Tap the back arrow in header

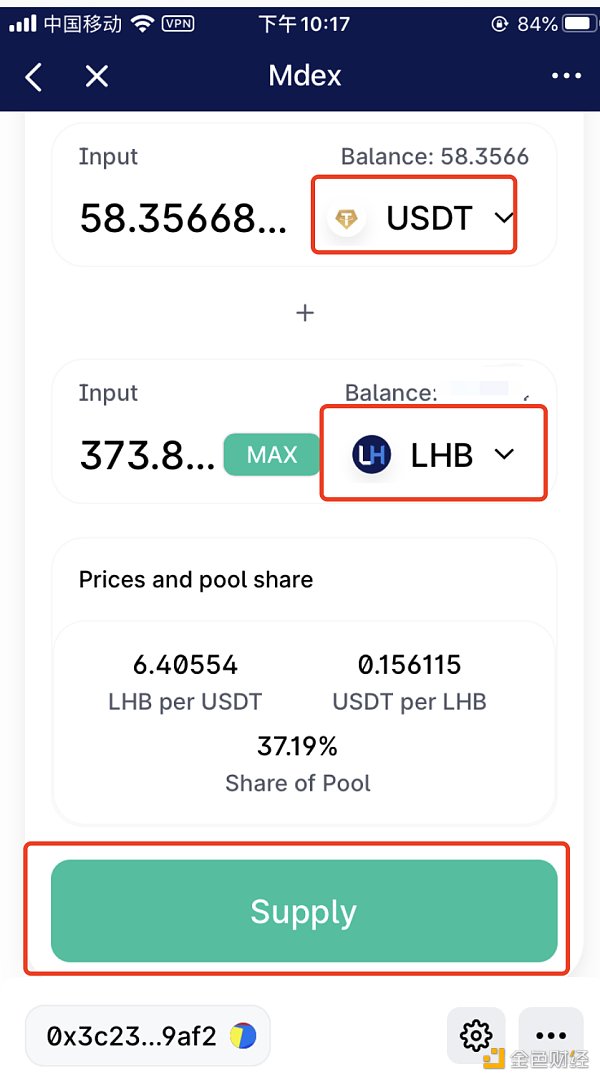point(33,76)
